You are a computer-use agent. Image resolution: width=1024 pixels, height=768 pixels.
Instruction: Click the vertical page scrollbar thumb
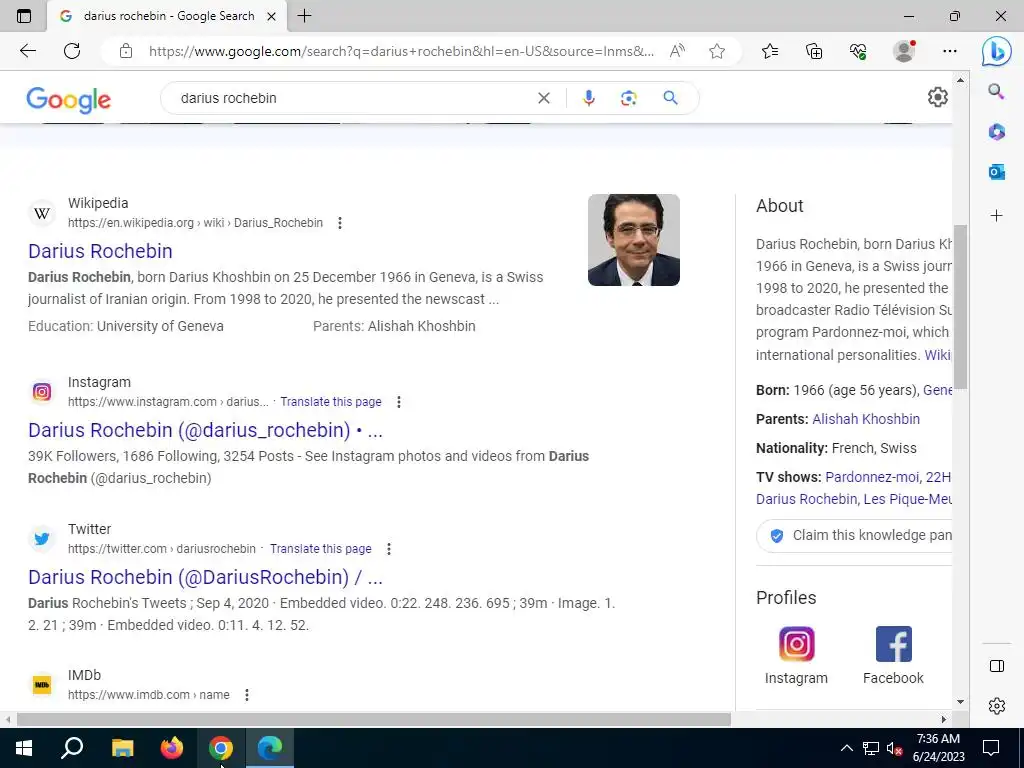(x=960, y=307)
